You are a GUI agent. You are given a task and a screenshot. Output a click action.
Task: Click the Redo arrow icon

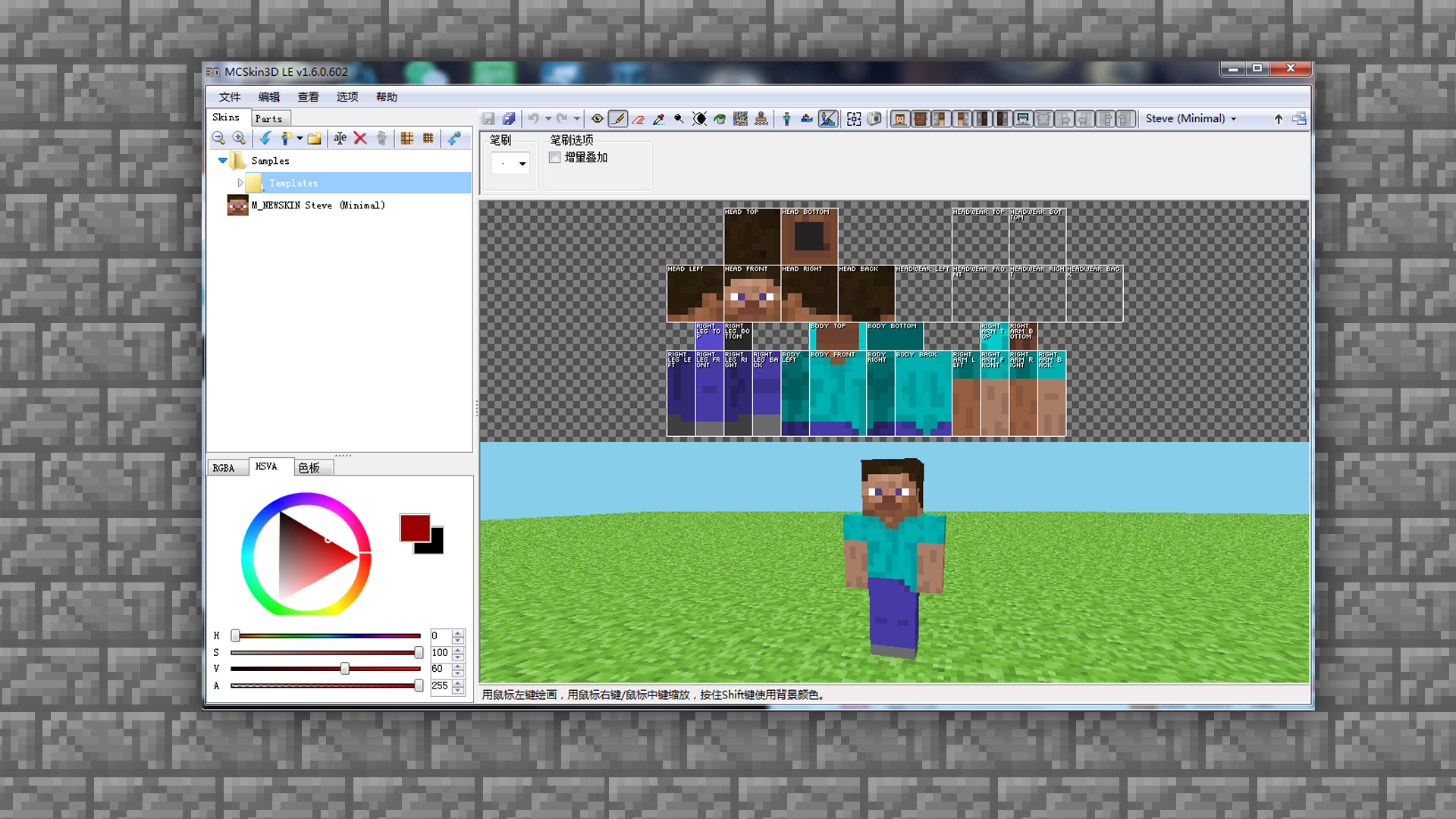pos(562,119)
